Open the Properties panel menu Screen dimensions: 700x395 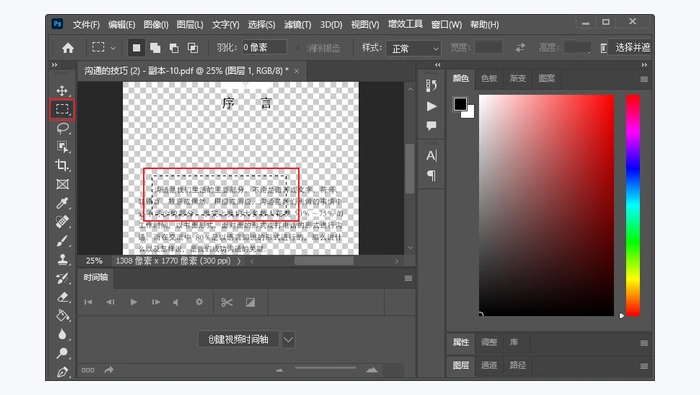pos(644,343)
